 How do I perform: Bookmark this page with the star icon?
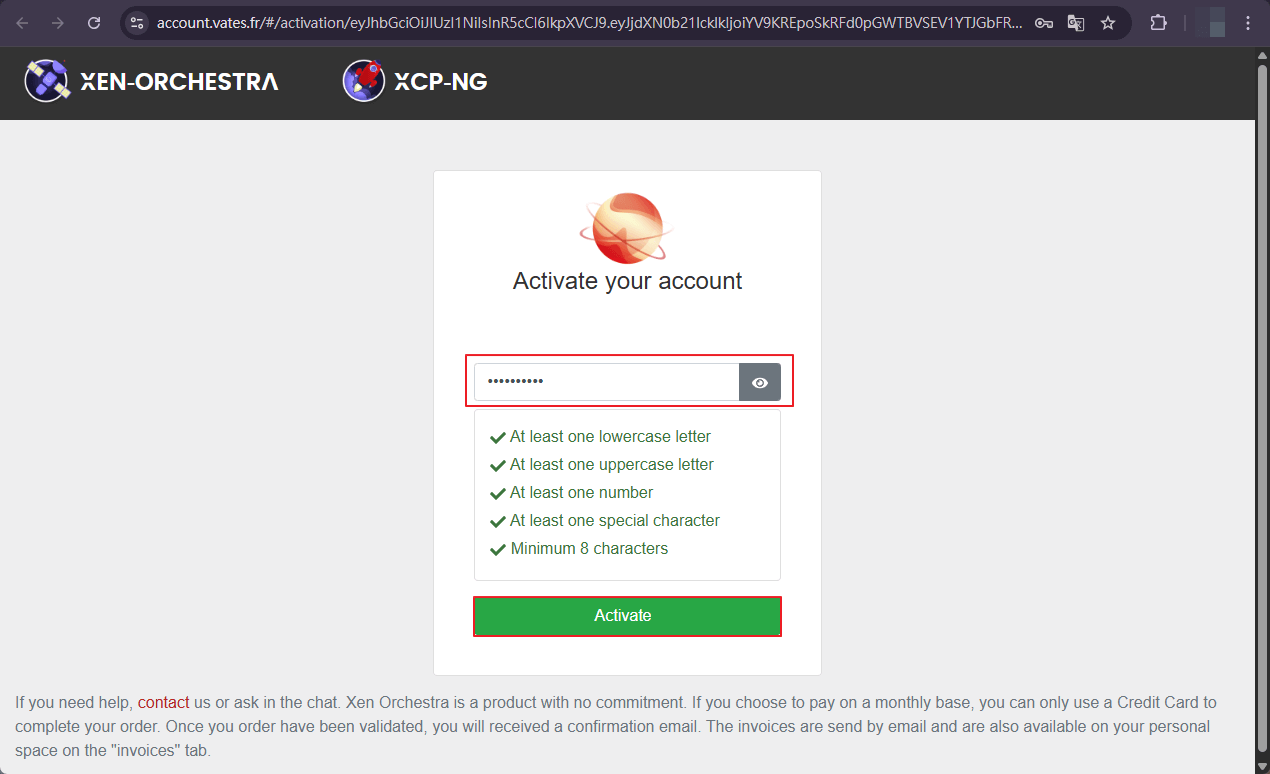click(x=1108, y=23)
